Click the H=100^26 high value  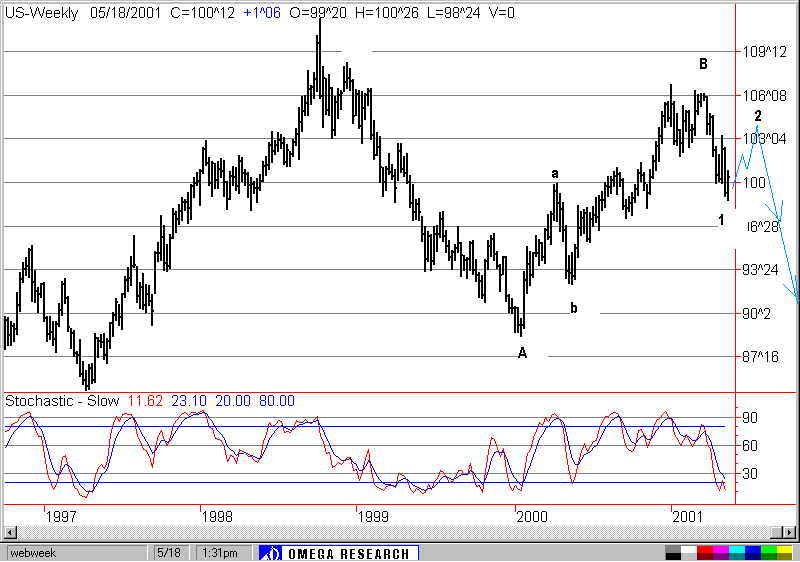(387, 13)
